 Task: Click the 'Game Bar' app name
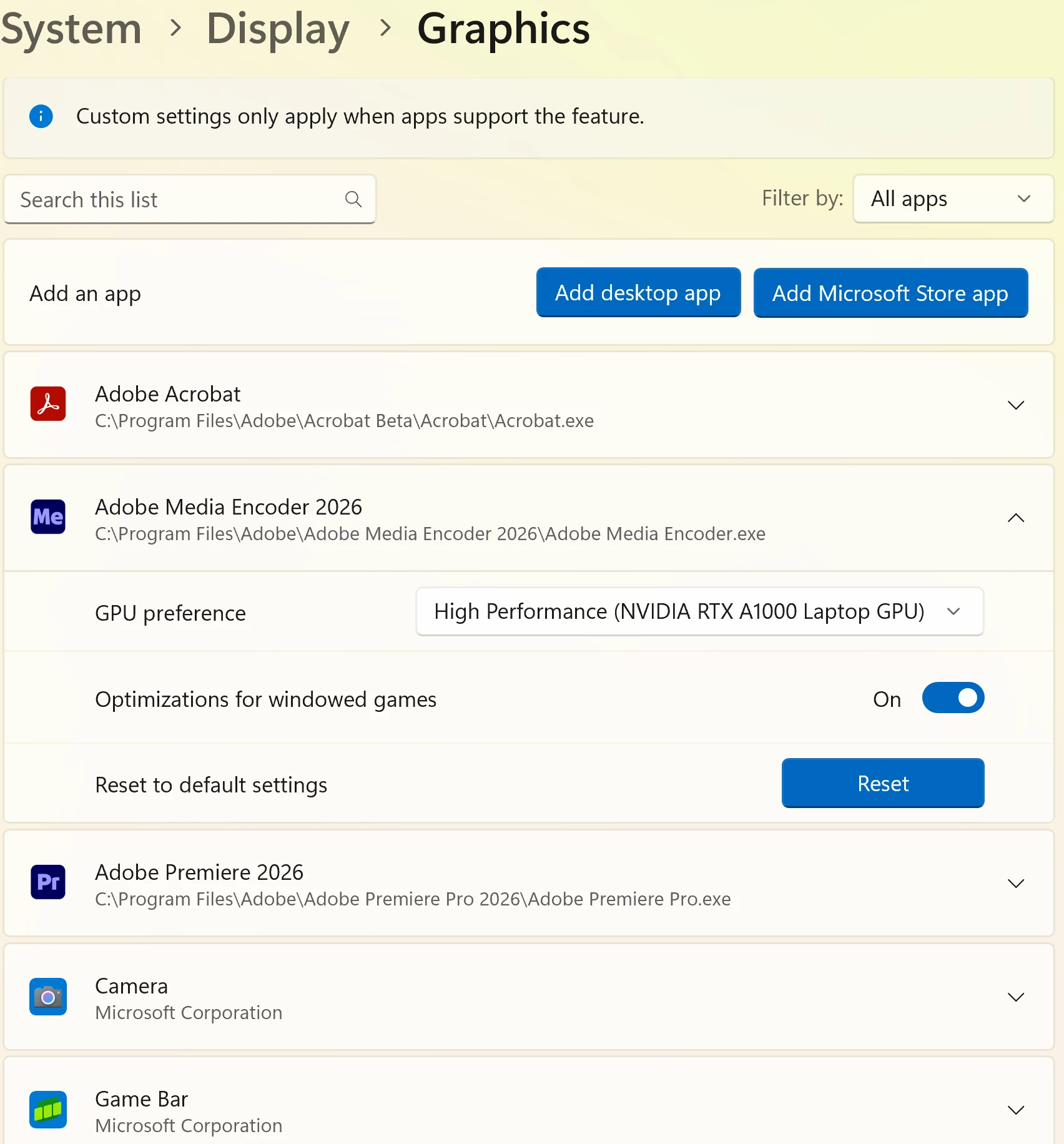142,1099
